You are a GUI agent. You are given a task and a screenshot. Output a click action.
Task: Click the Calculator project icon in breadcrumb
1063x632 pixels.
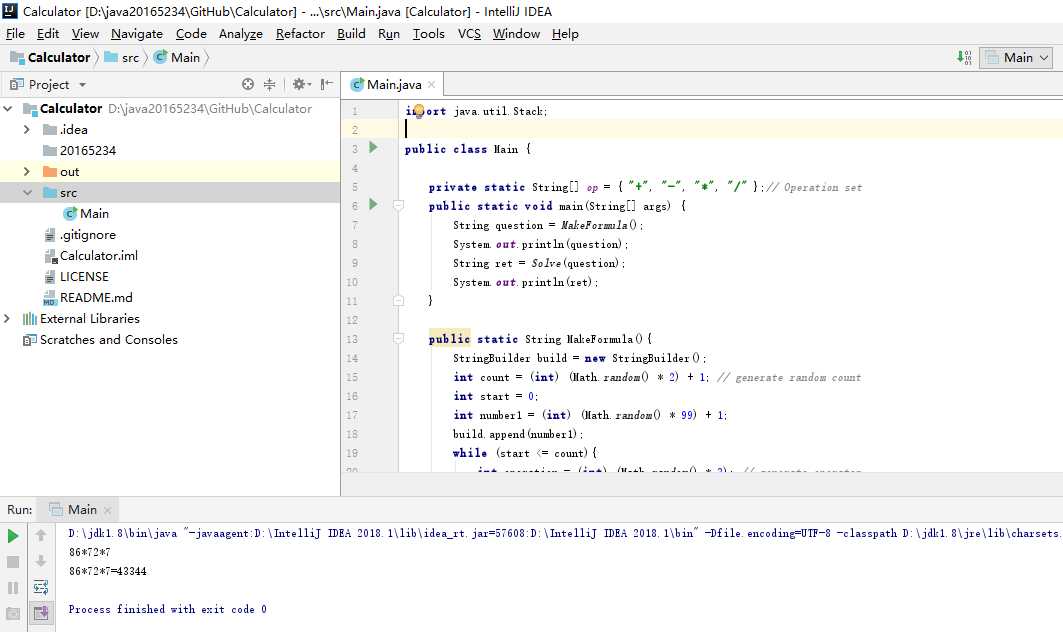point(17,58)
